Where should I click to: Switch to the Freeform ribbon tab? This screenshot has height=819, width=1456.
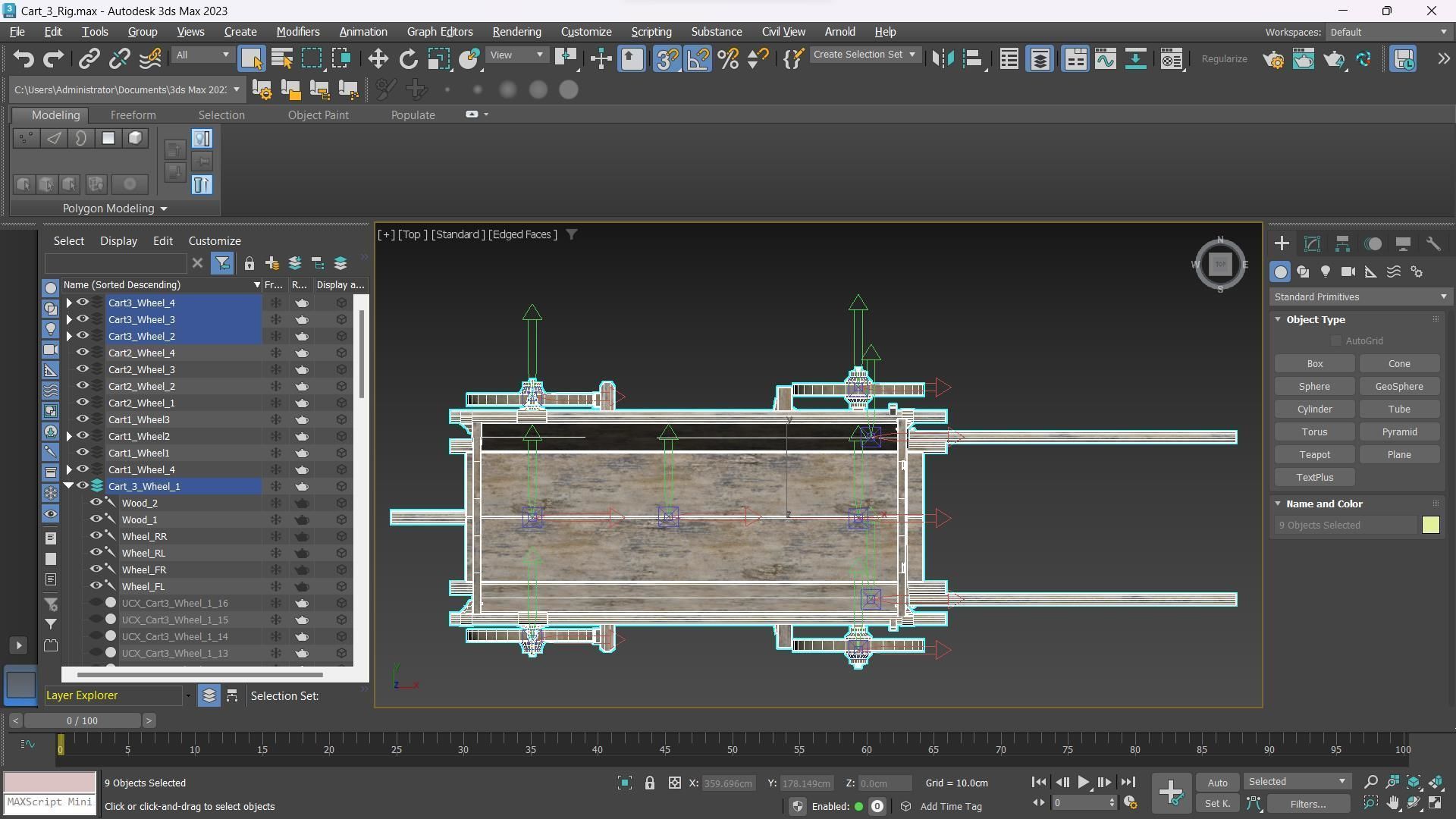133,115
